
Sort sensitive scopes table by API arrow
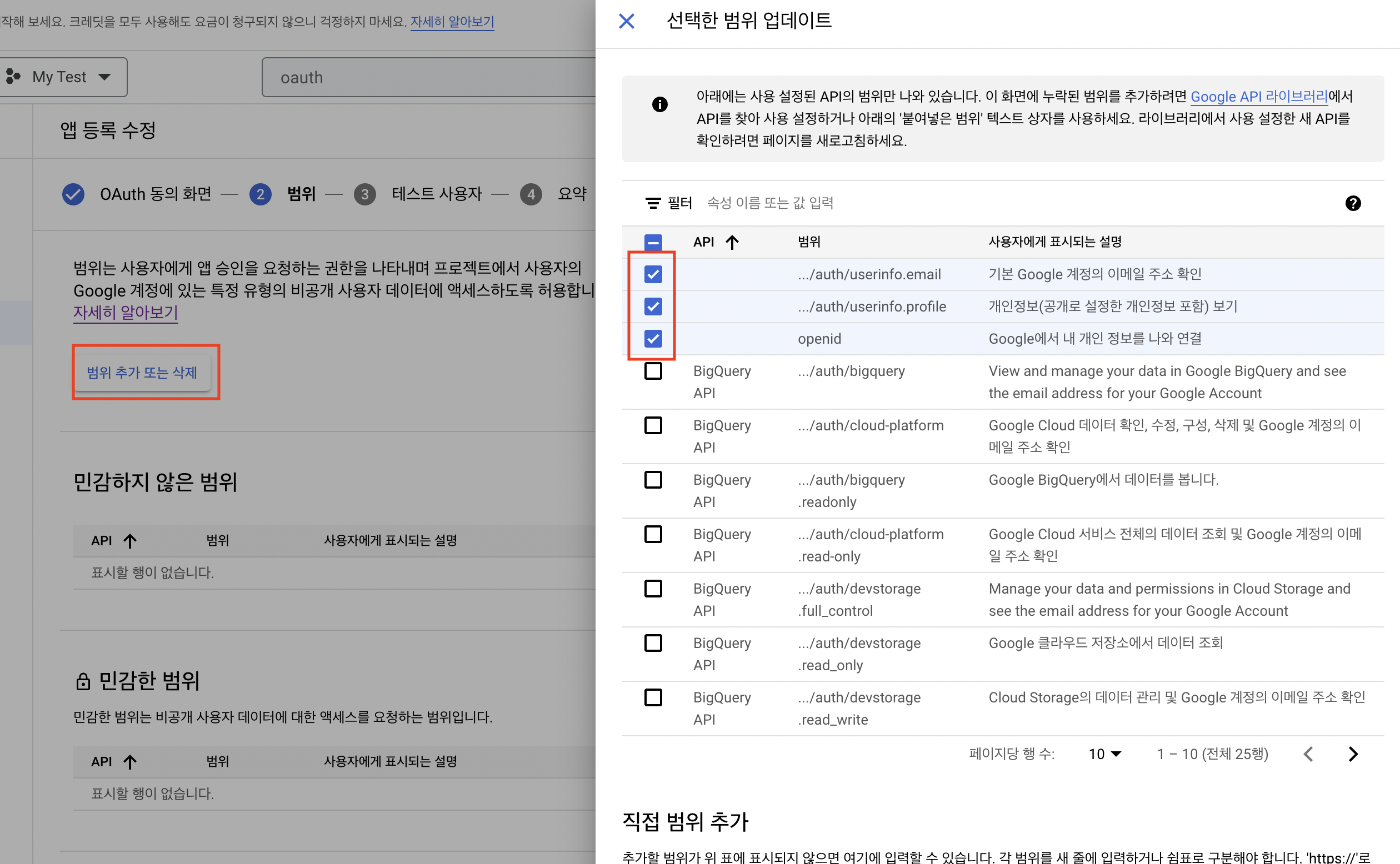[x=130, y=762]
